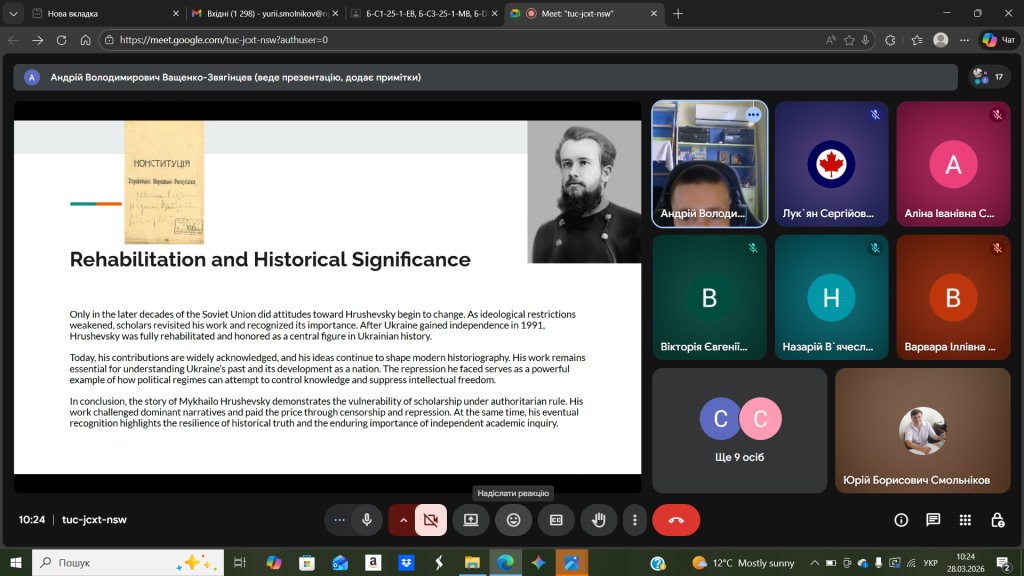Open more options three-dot vertical menu
The height and width of the screenshot is (576, 1024).
pos(635,520)
